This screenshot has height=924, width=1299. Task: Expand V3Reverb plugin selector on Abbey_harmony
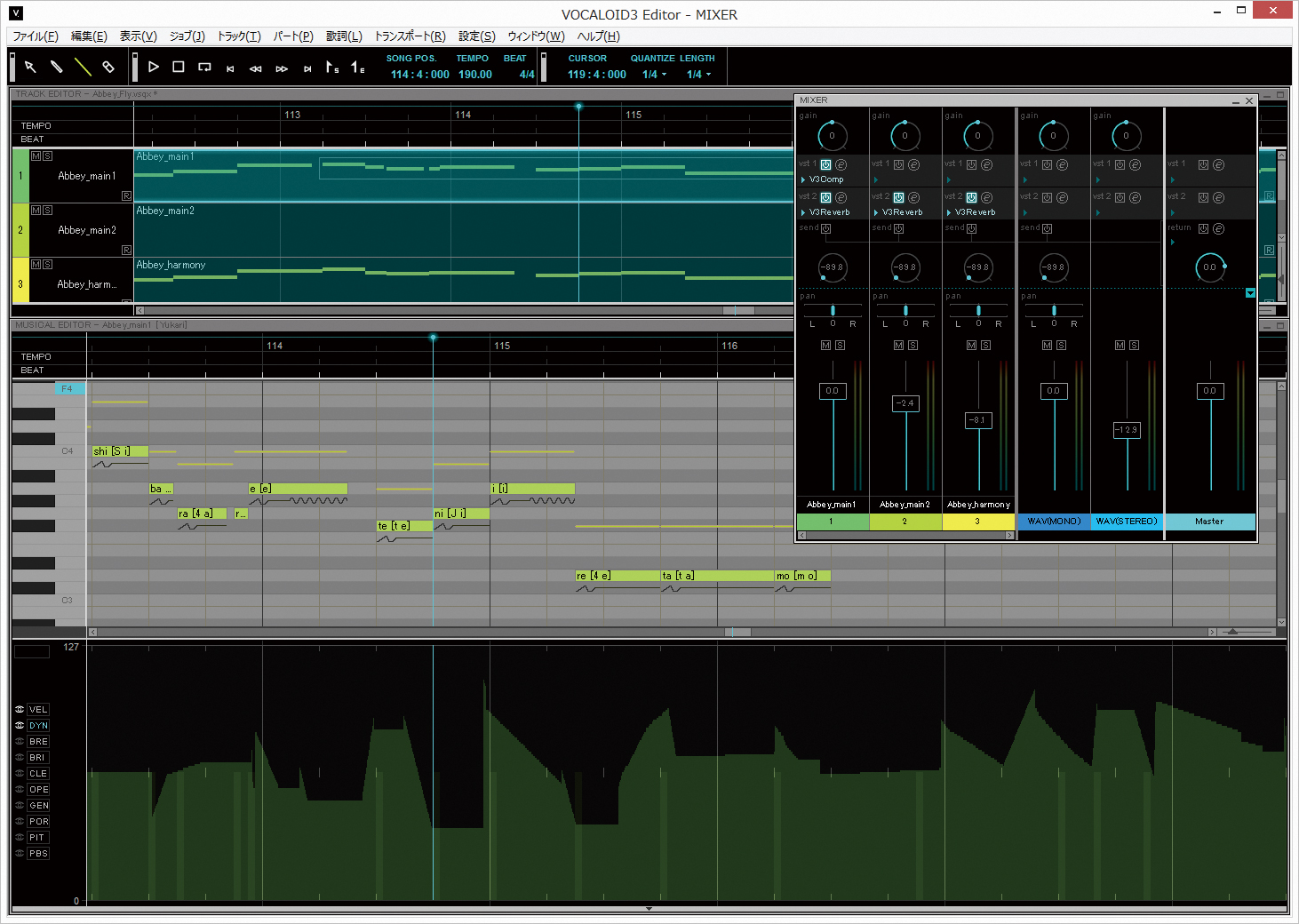949,212
